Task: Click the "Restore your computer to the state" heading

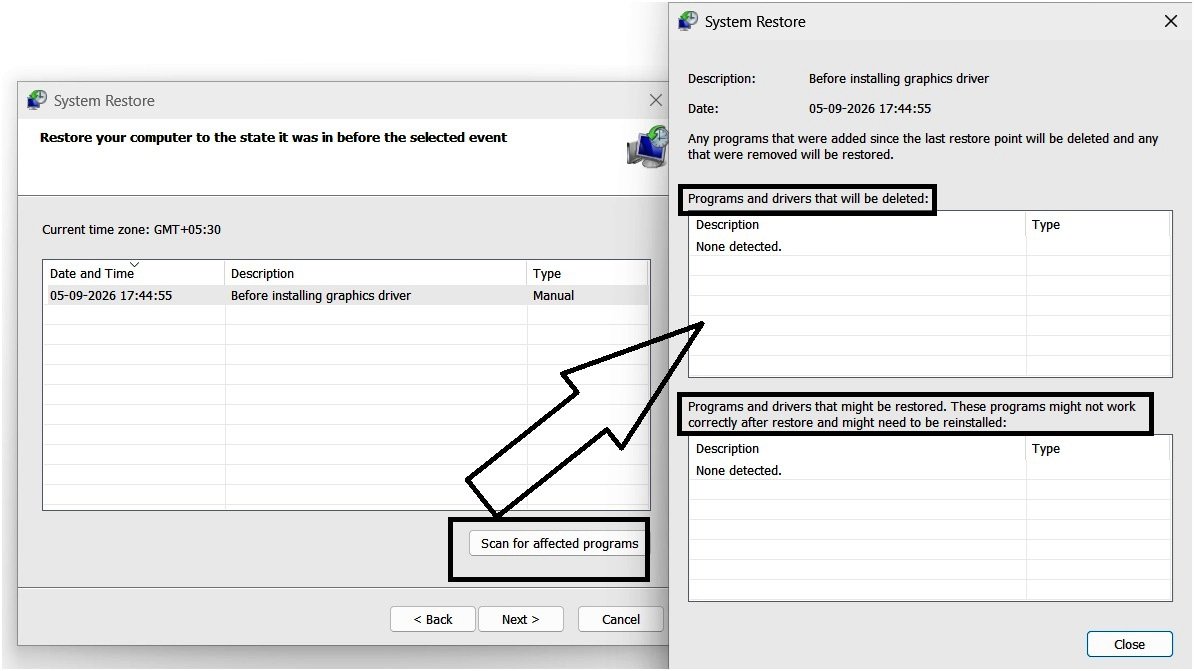Action: pyautogui.click(x=273, y=137)
